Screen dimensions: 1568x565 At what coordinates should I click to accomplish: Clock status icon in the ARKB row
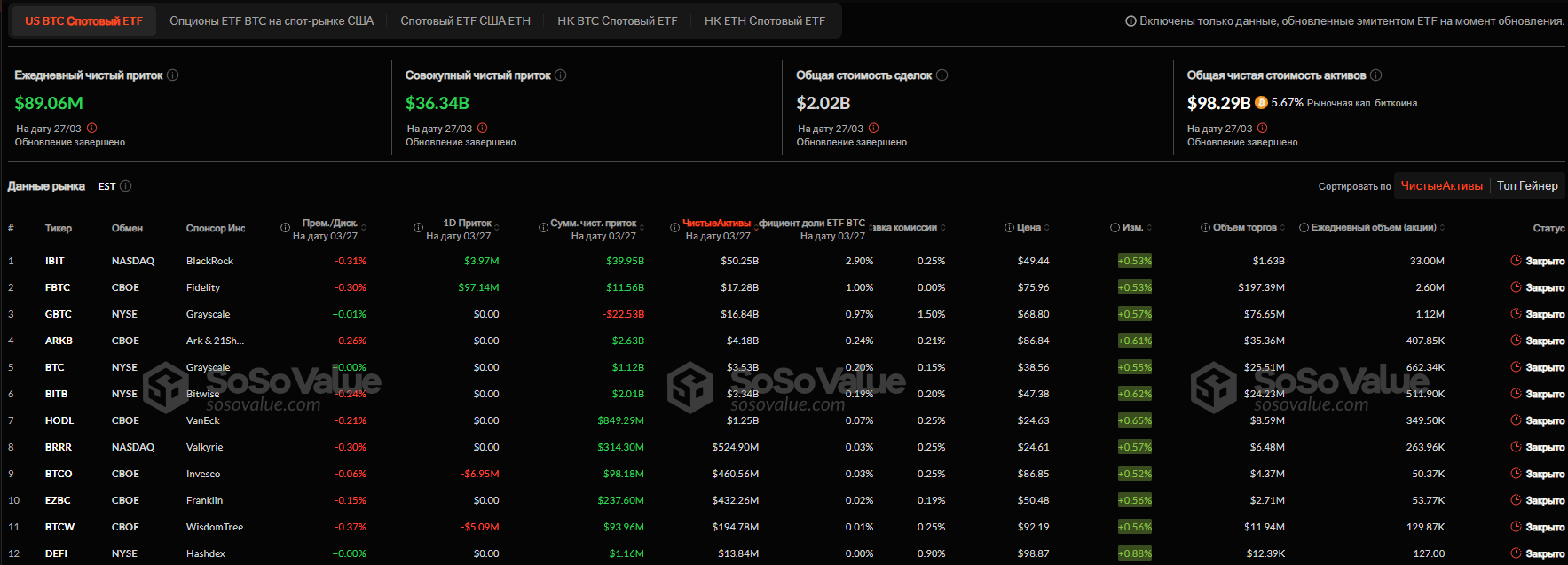click(x=1516, y=341)
